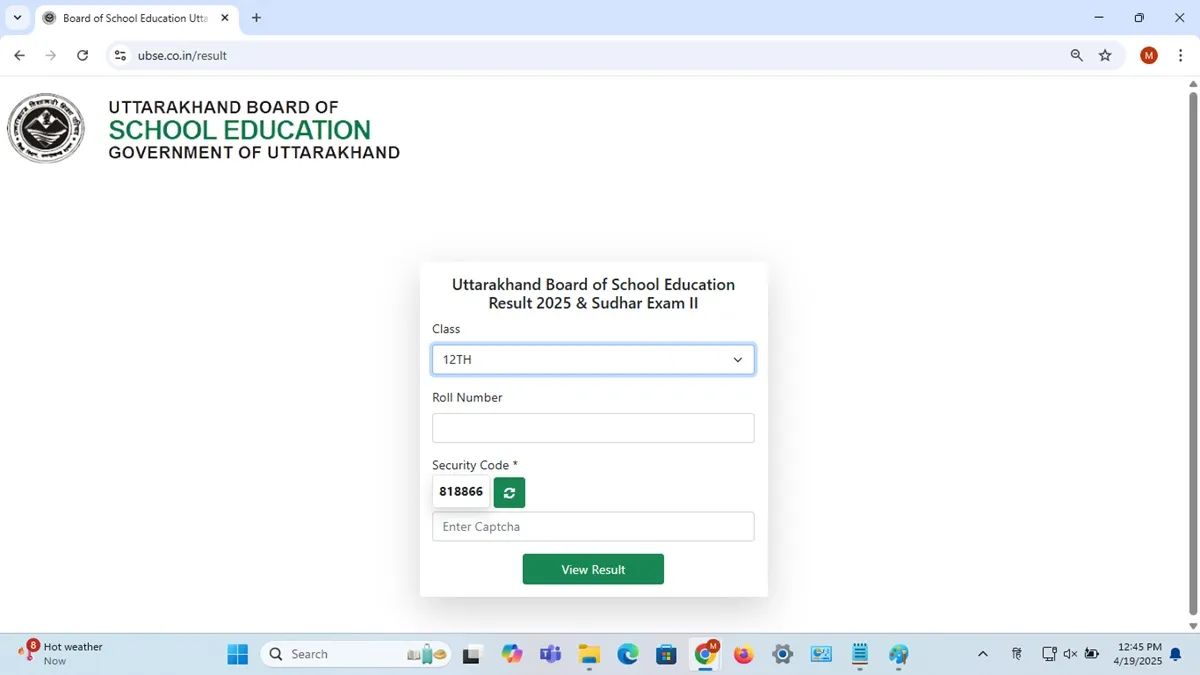
Task: Expand the tab search dropdown arrow
Action: [x=17, y=18]
